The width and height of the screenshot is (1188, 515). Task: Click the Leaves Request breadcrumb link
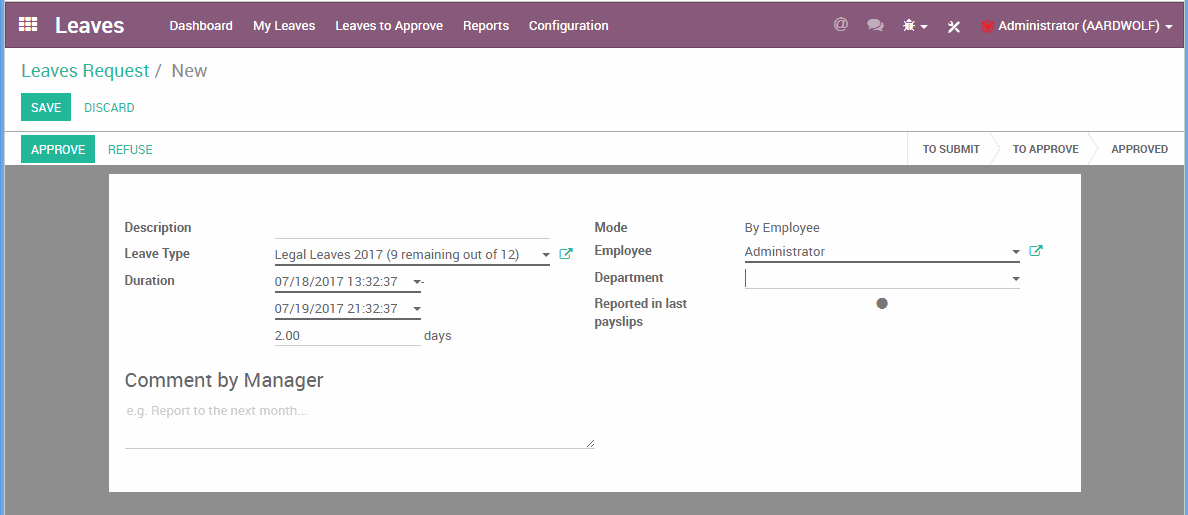(x=85, y=71)
